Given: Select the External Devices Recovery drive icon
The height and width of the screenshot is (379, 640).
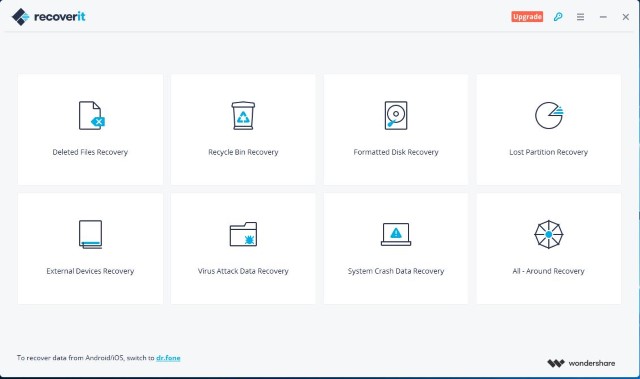Looking at the screenshot, I should 90,235.
